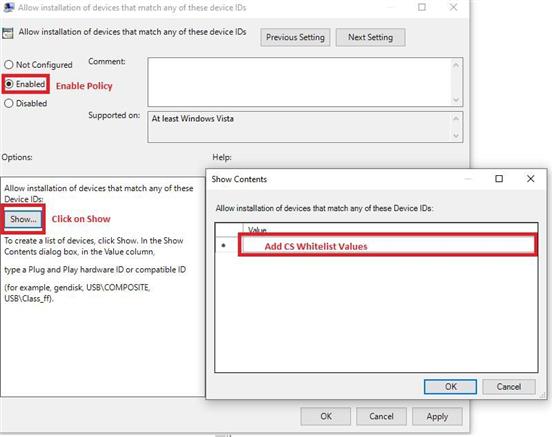This screenshot has width=552, height=437.
Task: Click the 'At least Windows Vista' text
Action: tap(193, 119)
